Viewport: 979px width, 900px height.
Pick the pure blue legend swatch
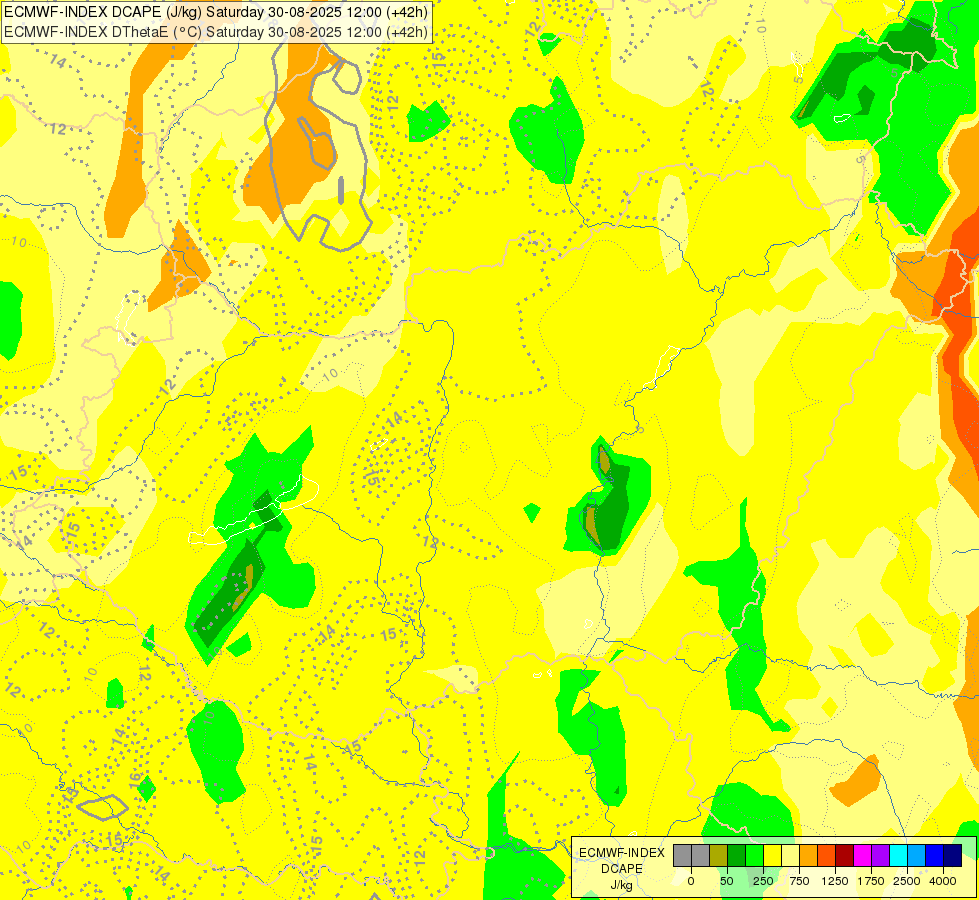935,856
